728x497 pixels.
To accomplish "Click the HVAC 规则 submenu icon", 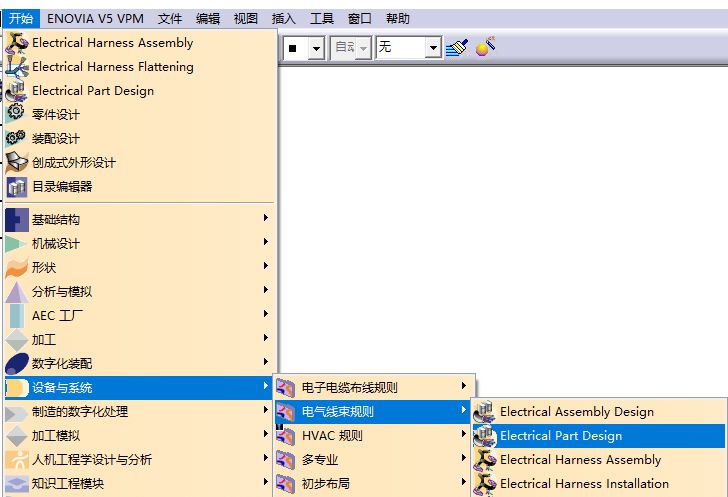I will (285, 436).
